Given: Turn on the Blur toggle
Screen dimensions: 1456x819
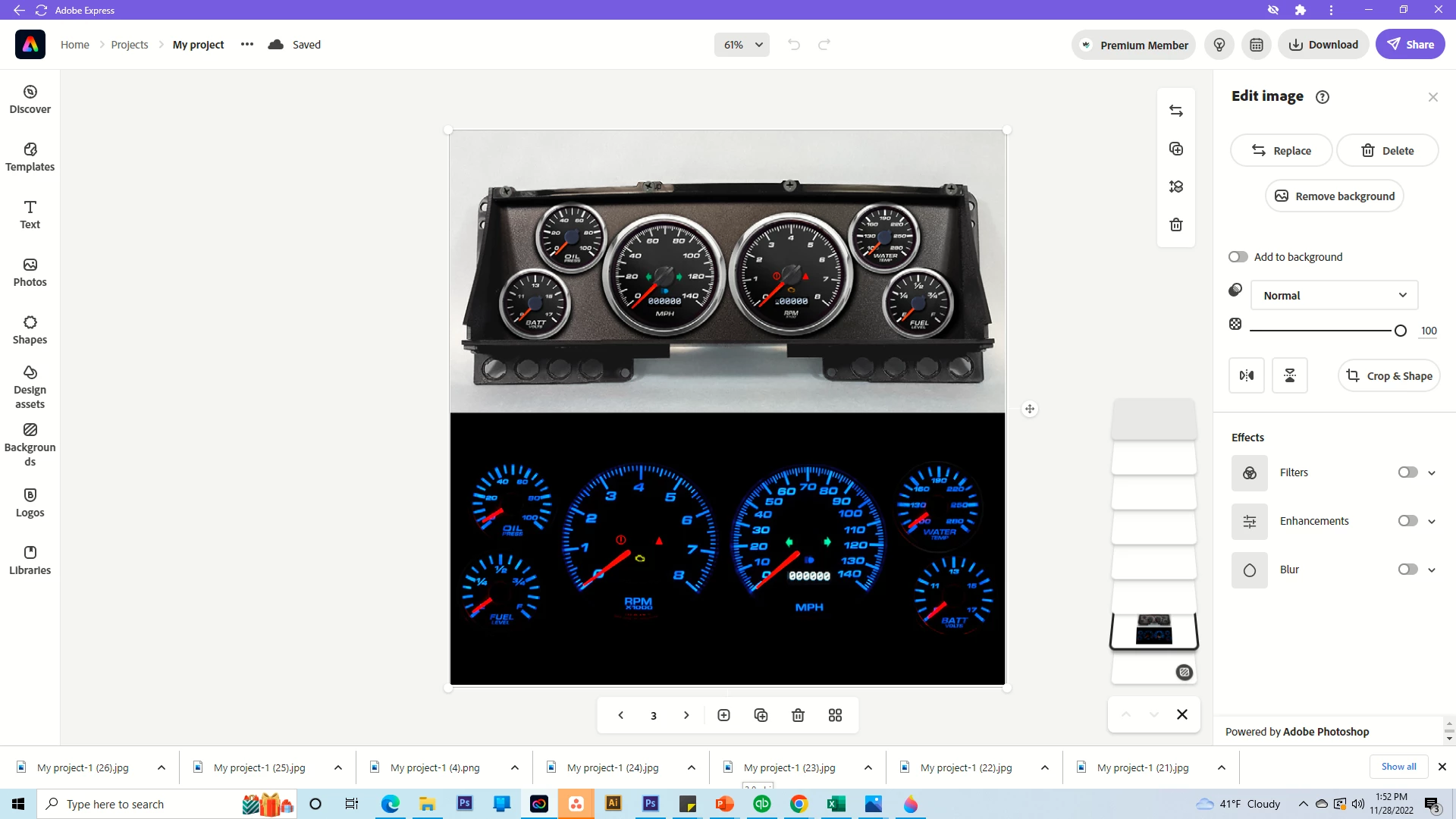Looking at the screenshot, I should pos(1407,570).
